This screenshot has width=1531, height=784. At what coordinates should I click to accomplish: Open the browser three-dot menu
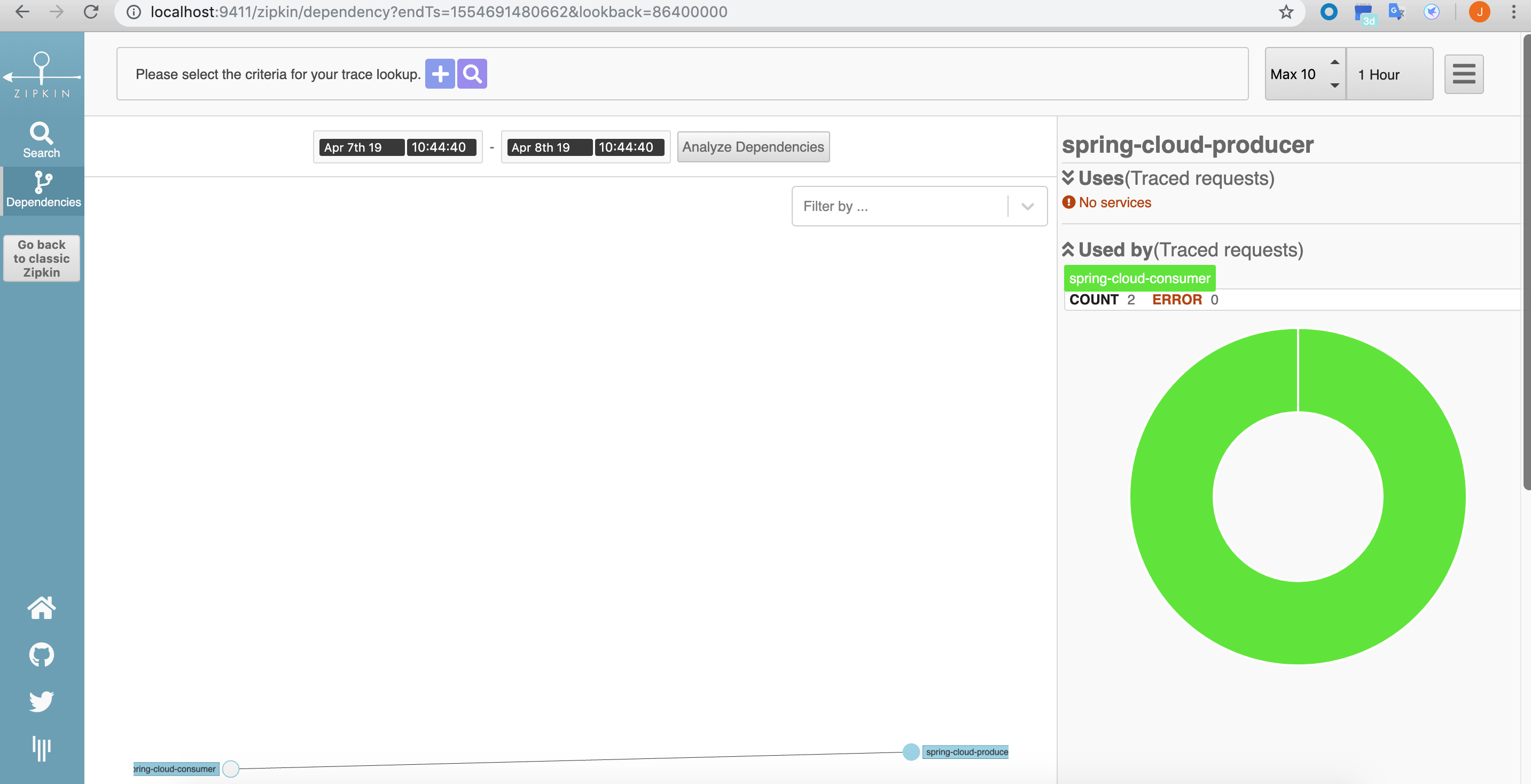tap(1513, 12)
